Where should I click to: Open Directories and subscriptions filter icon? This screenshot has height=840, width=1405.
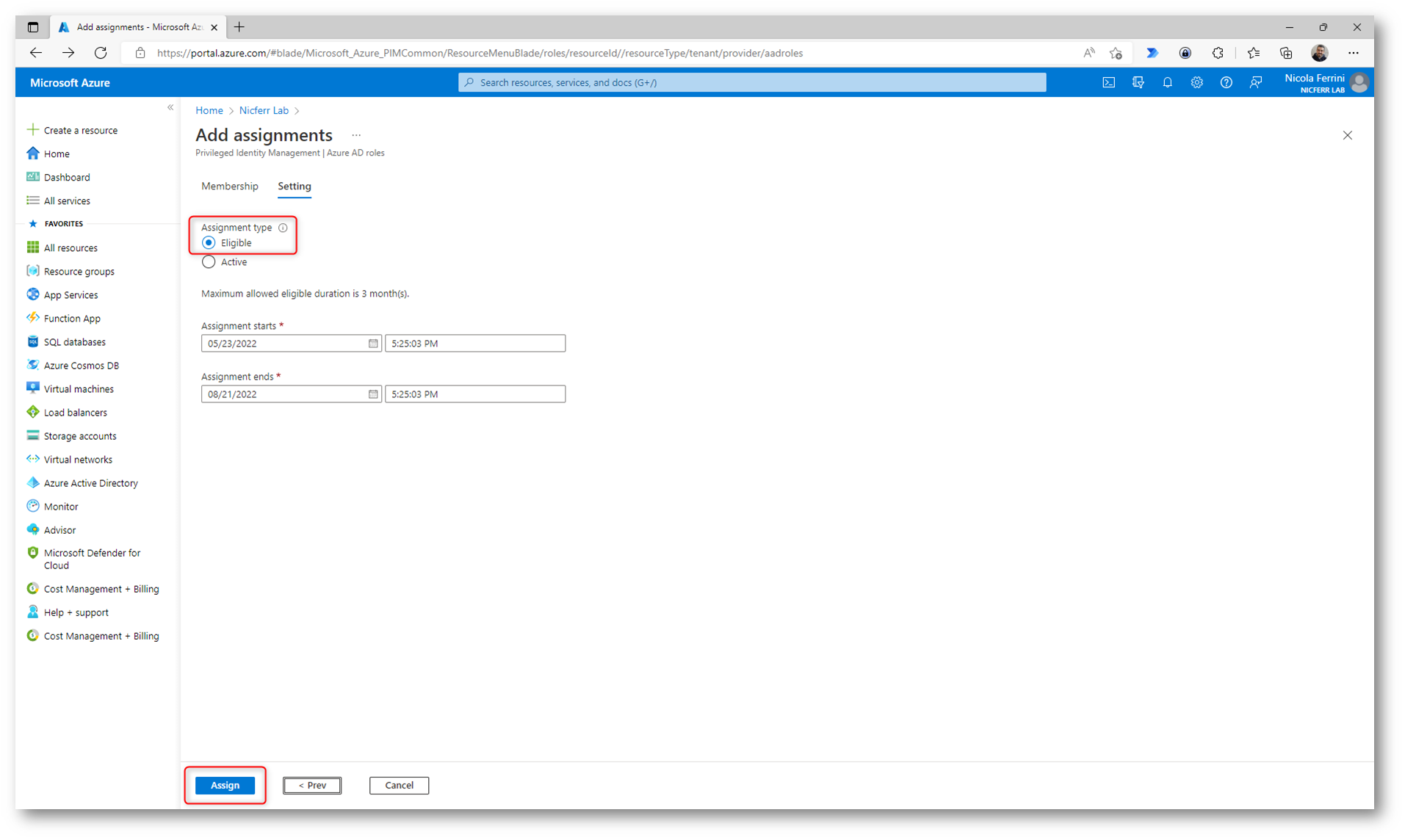1138,82
